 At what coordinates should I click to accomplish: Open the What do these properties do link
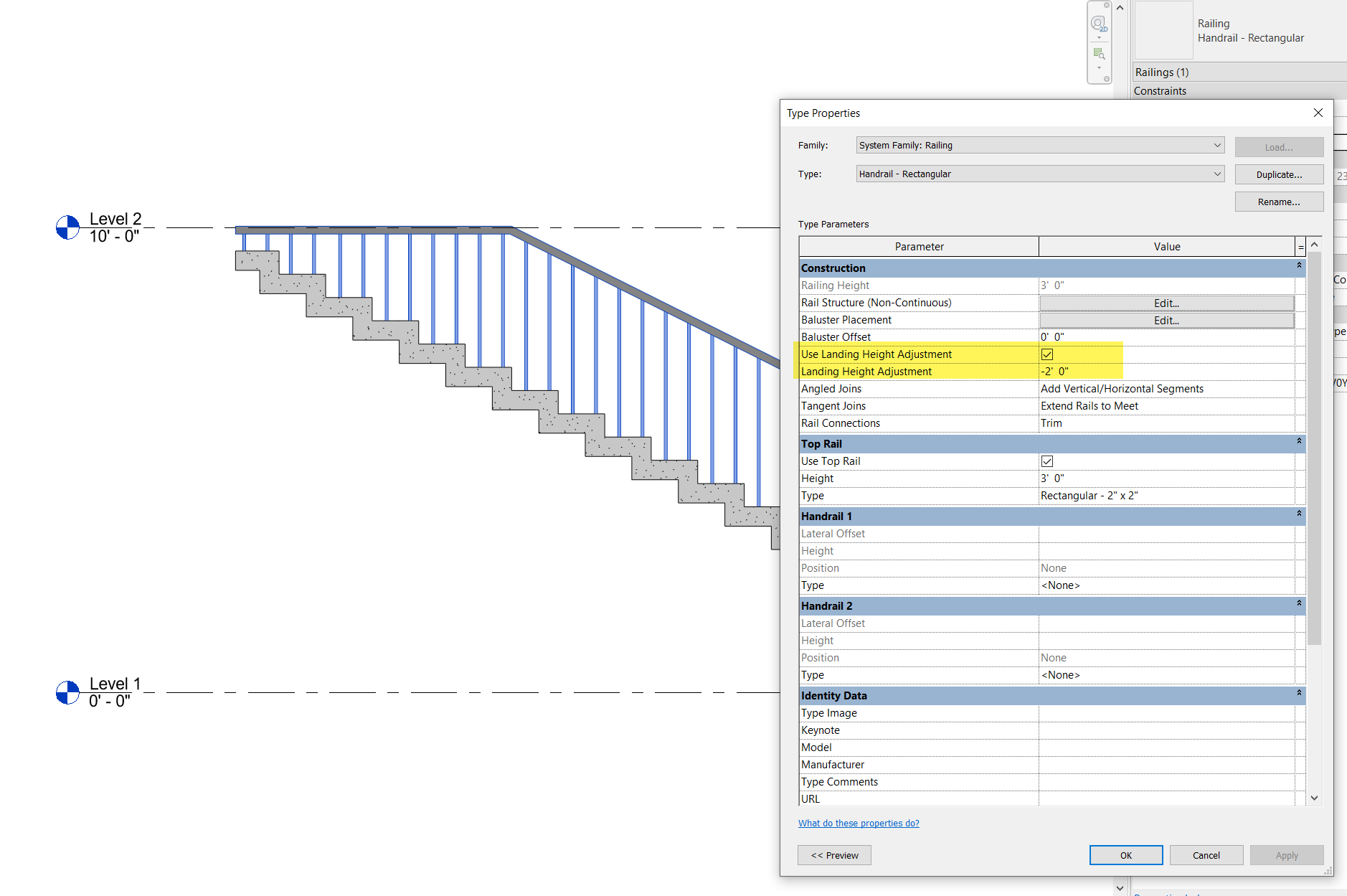(859, 823)
